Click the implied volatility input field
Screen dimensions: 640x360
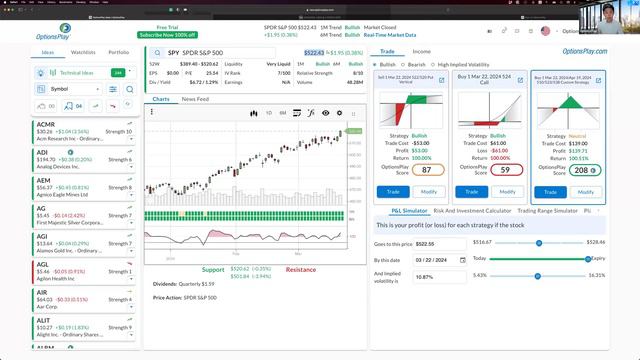[x=440, y=277]
